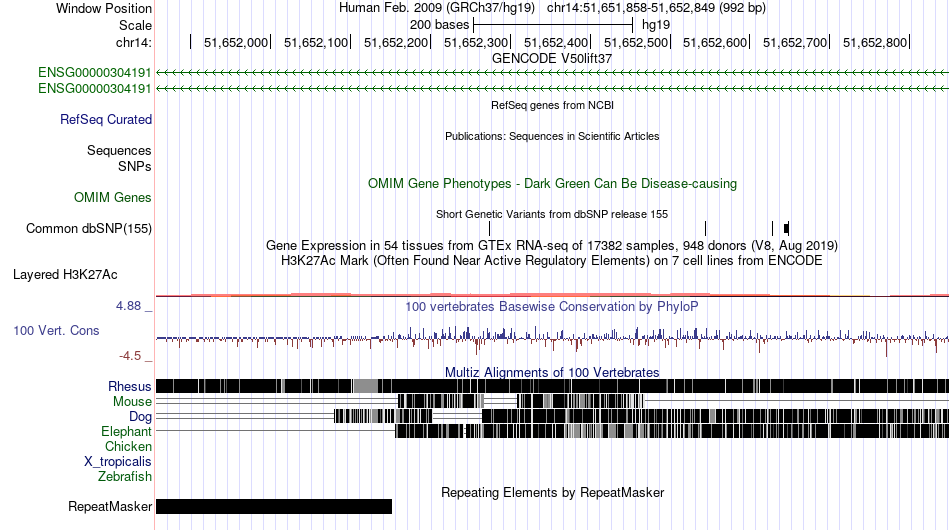Click the Mouse alignment label
Image resolution: width=950 pixels, height=530 pixels.
[132, 402]
